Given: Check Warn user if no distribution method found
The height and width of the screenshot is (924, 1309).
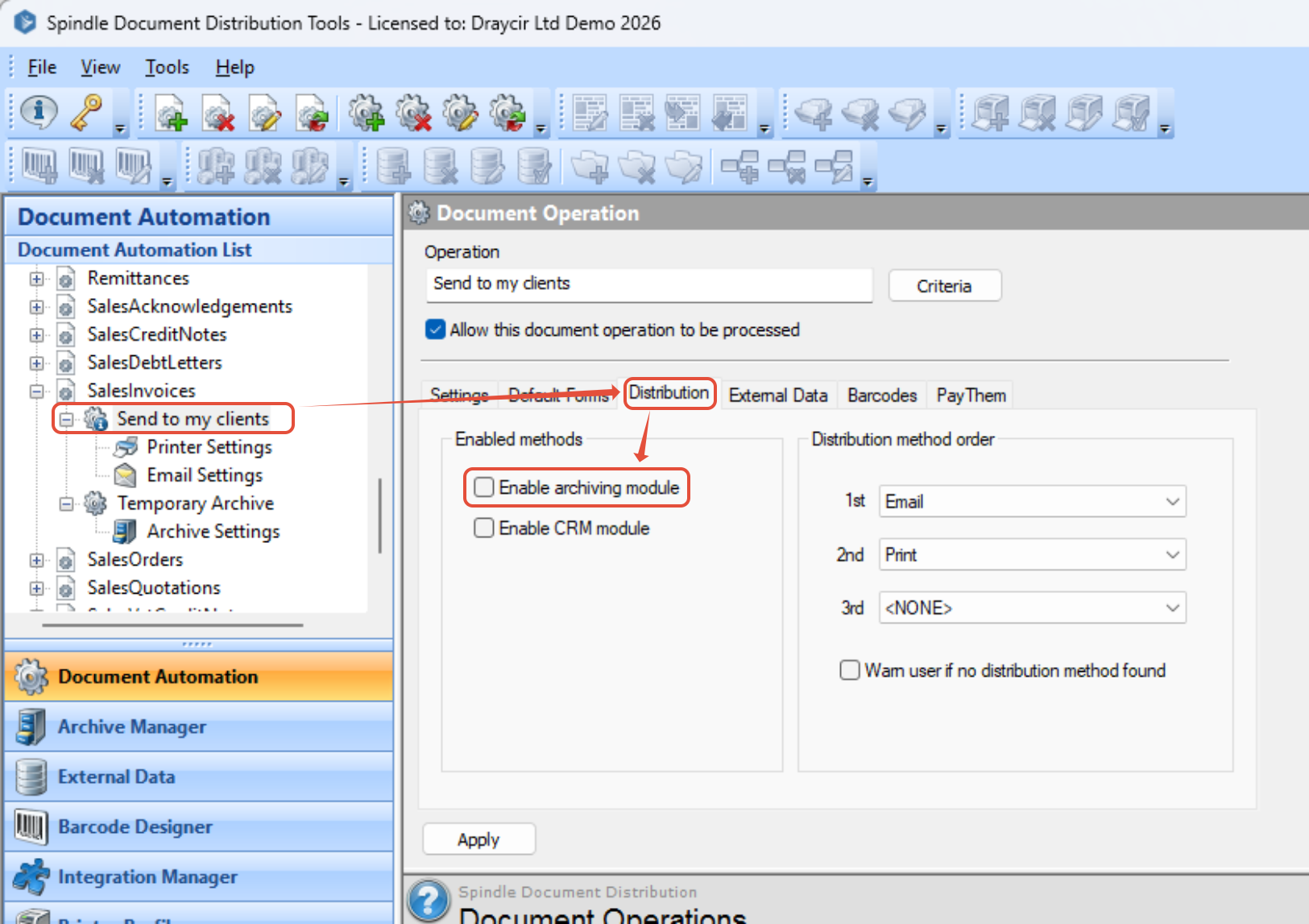Looking at the screenshot, I should 850,670.
